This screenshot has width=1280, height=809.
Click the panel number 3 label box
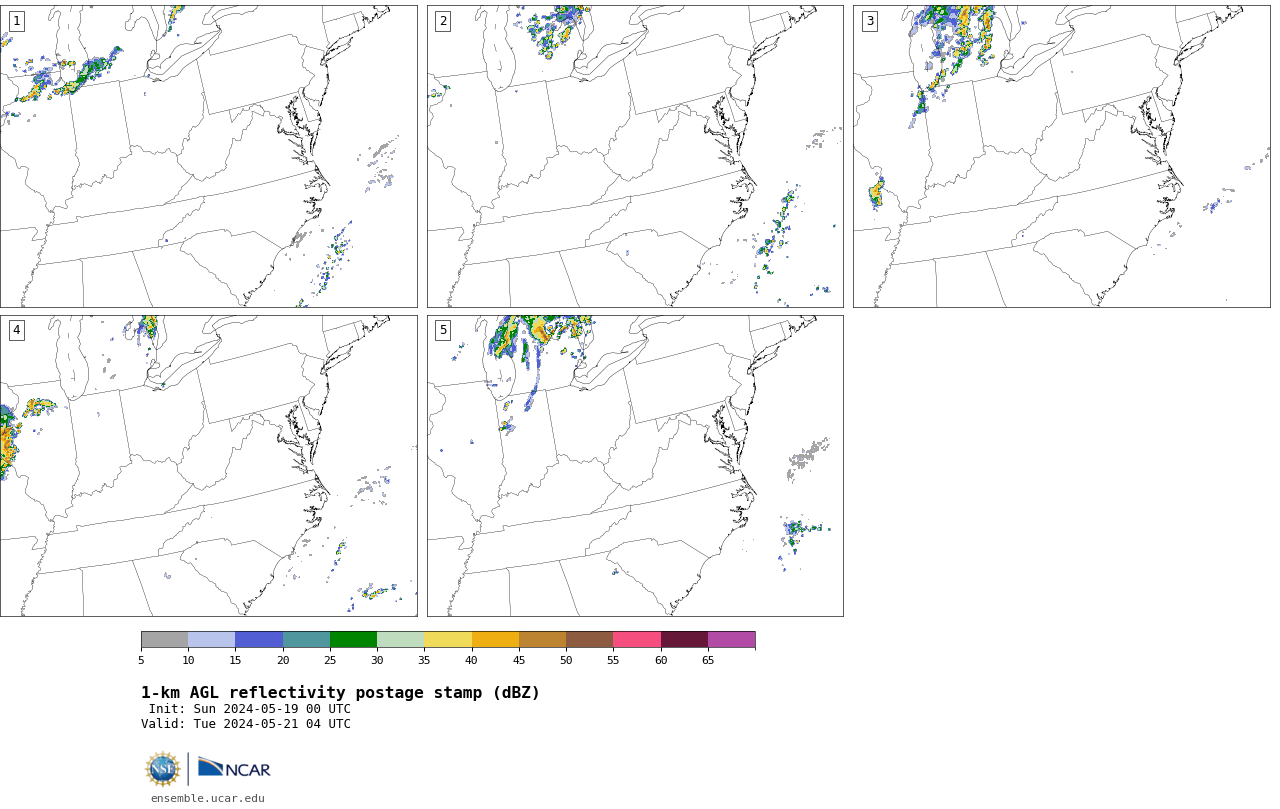(869, 21)
